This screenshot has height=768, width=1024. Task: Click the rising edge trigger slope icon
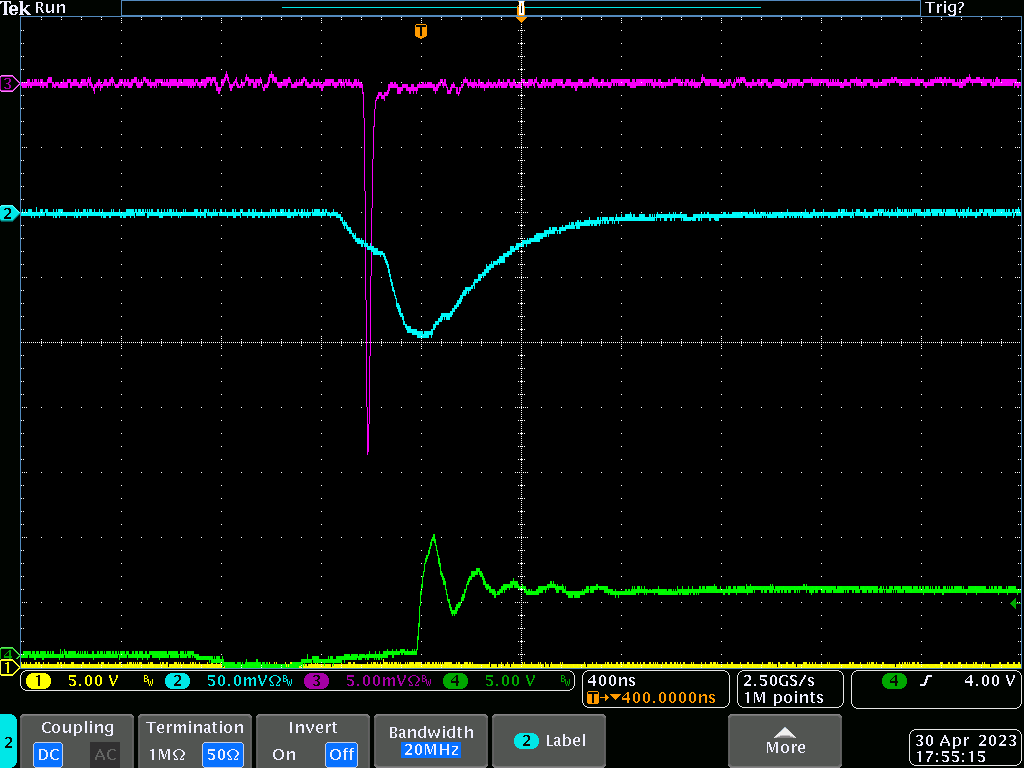[921, 681]
